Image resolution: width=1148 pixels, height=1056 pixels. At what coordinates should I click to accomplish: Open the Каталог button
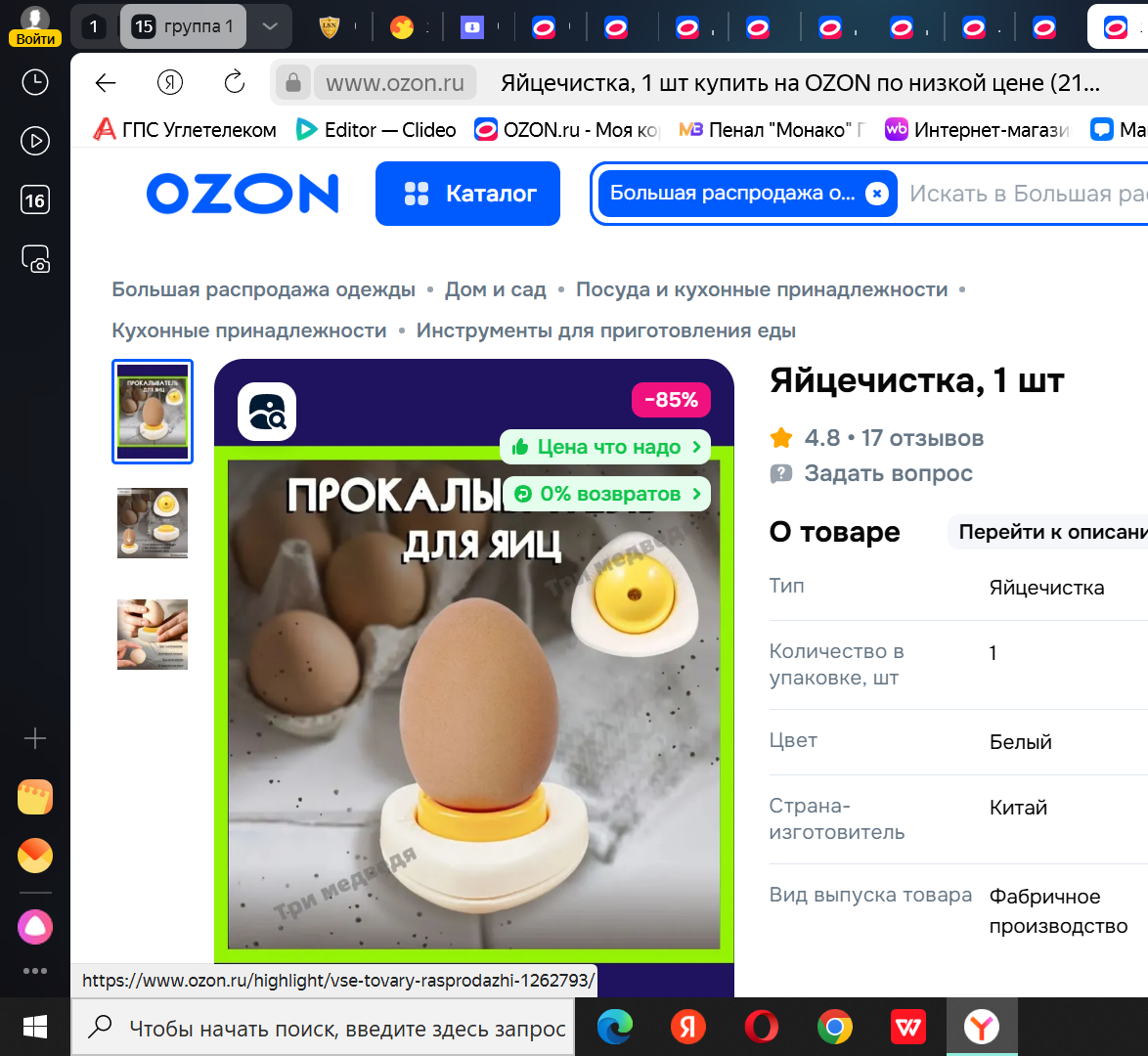click(467, 194)
